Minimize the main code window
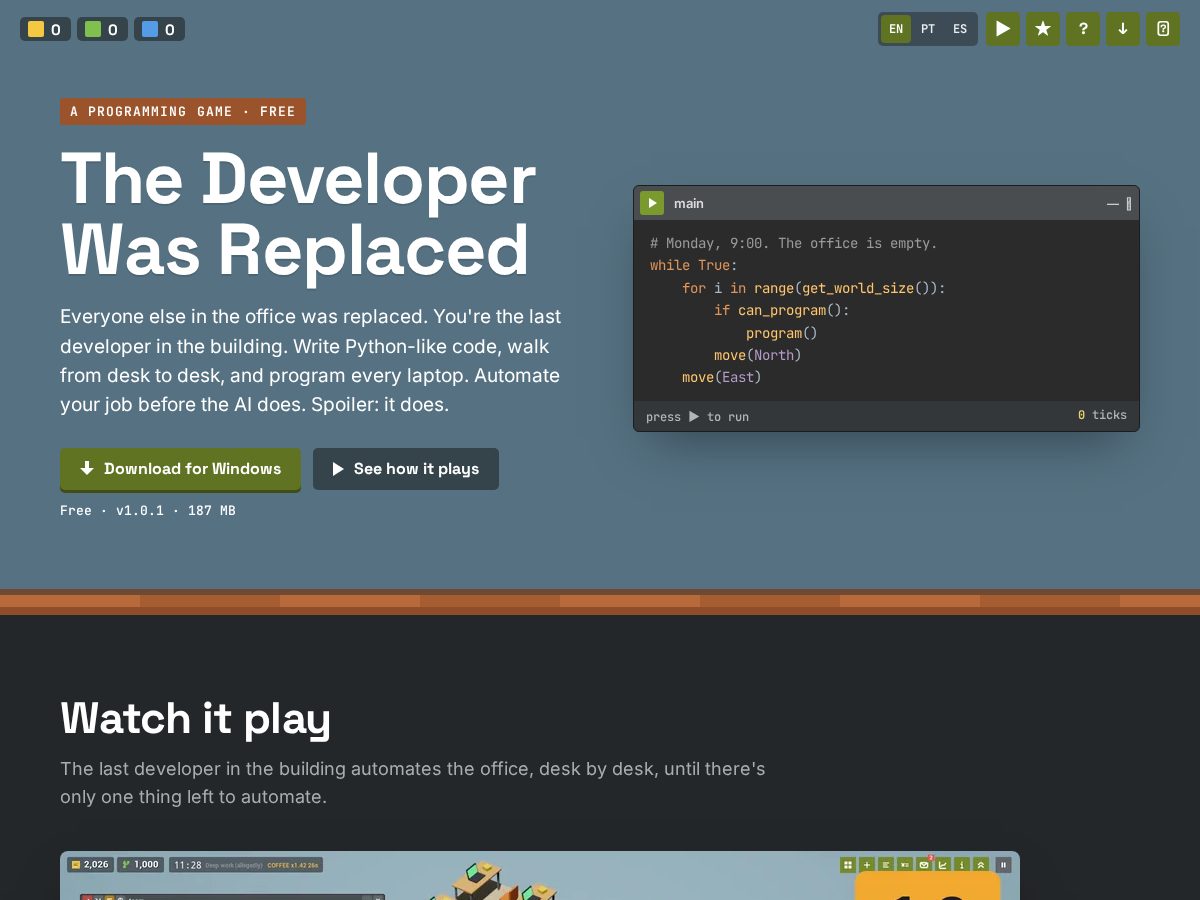This screenshot has height=900, width=1200. tap(1112, 204)
